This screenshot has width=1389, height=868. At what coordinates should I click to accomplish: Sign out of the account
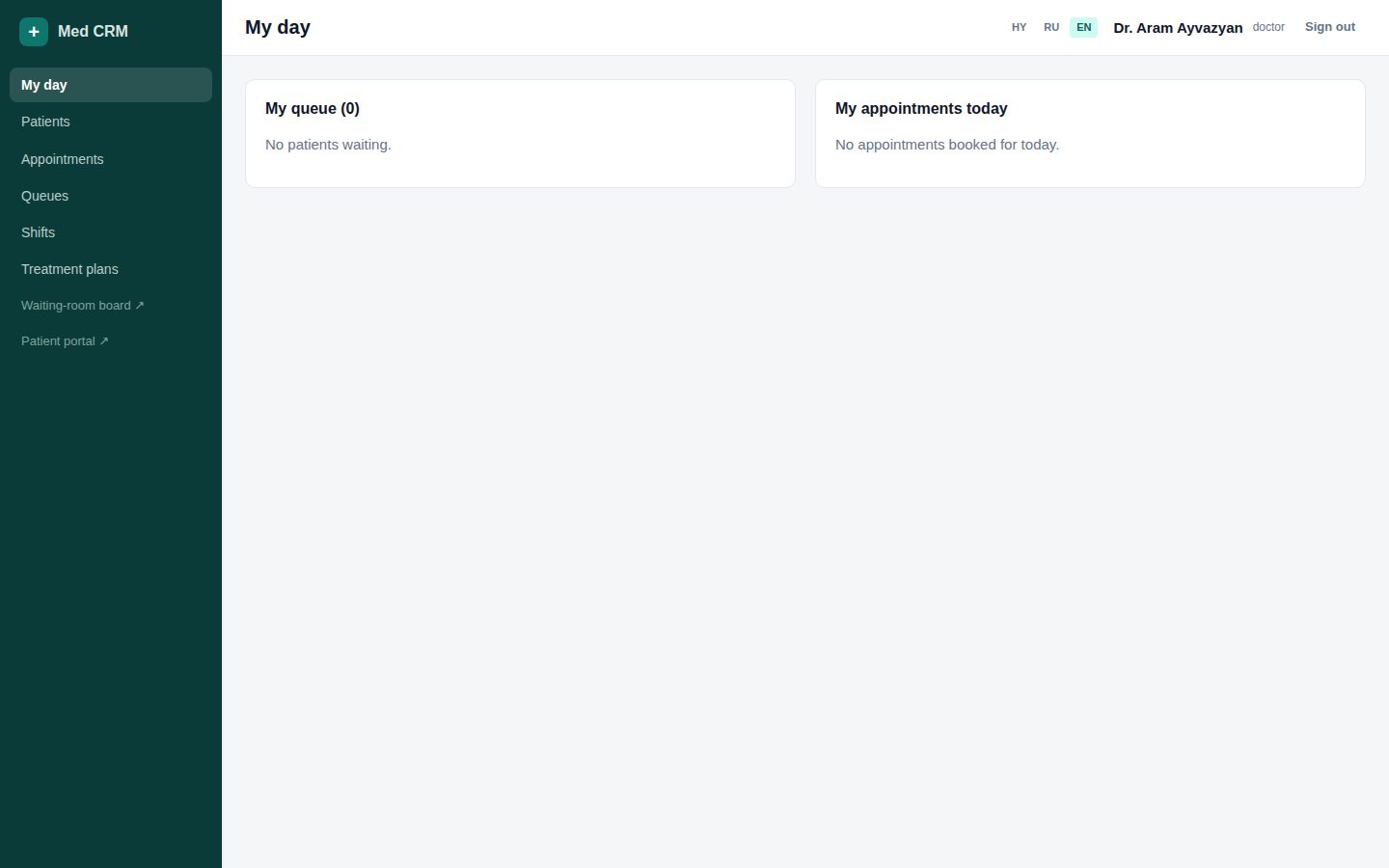(x=1330, y=27)
